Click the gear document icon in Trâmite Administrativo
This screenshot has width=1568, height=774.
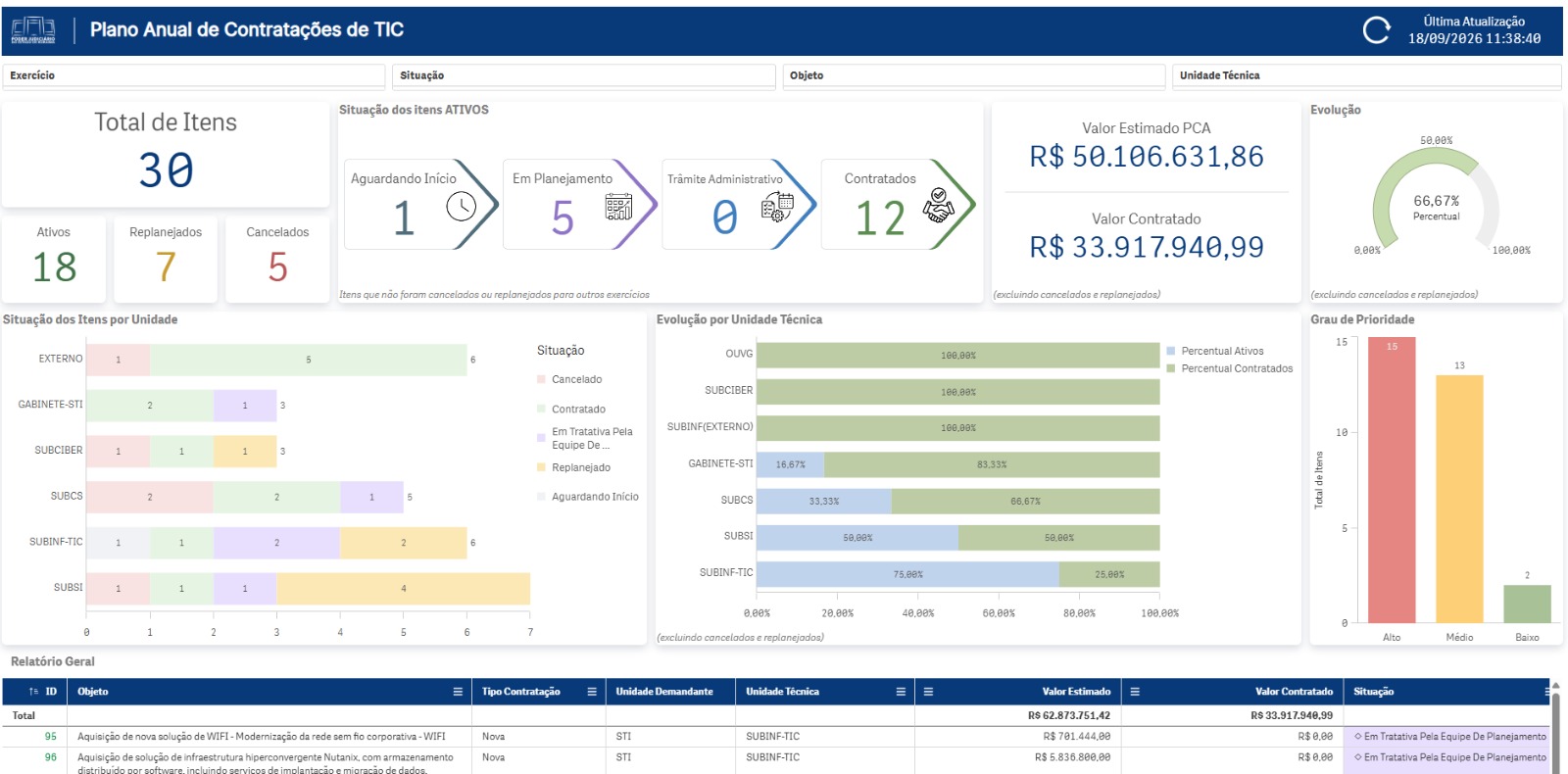(778, 206)
